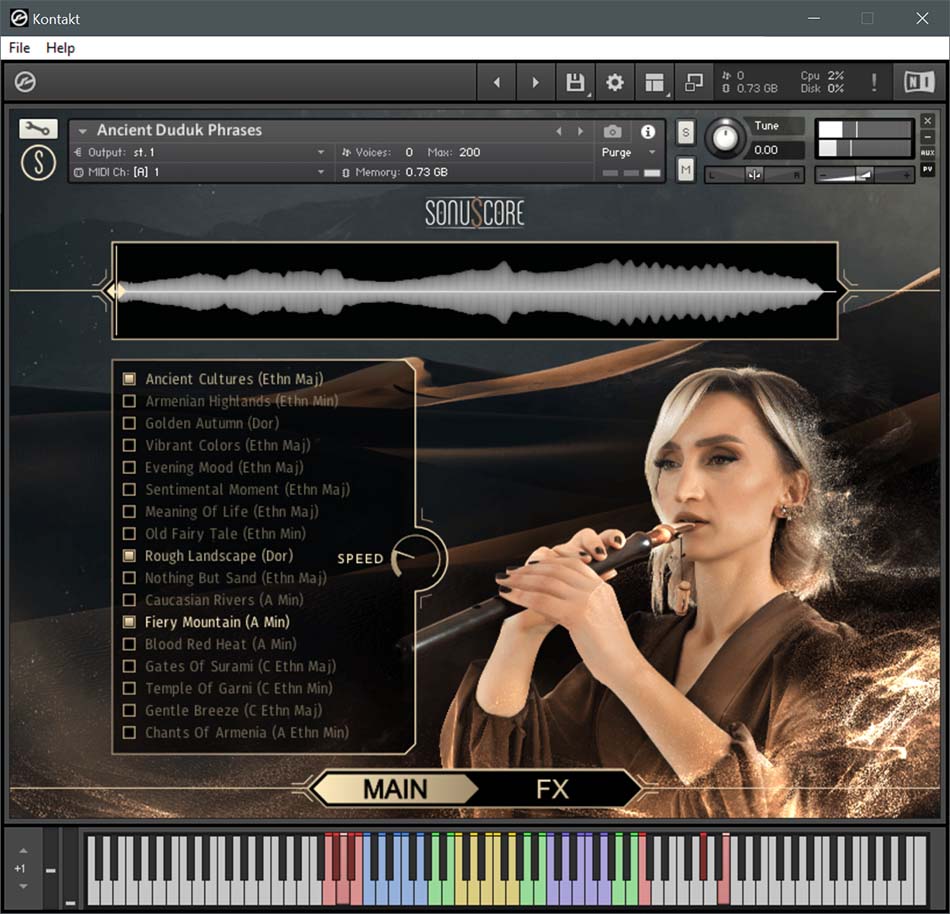Select Caucasian Rivers (A Min) phrase
The image size is (950, 914).
[224, 600]
